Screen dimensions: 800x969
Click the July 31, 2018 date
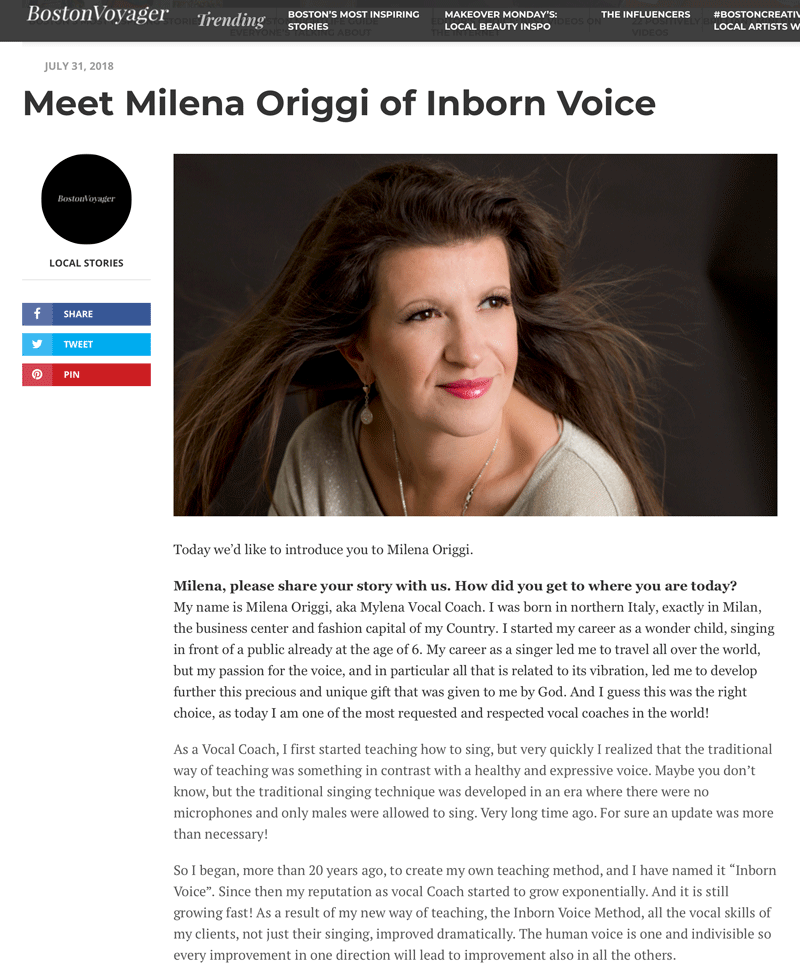[x=79, y=66]
